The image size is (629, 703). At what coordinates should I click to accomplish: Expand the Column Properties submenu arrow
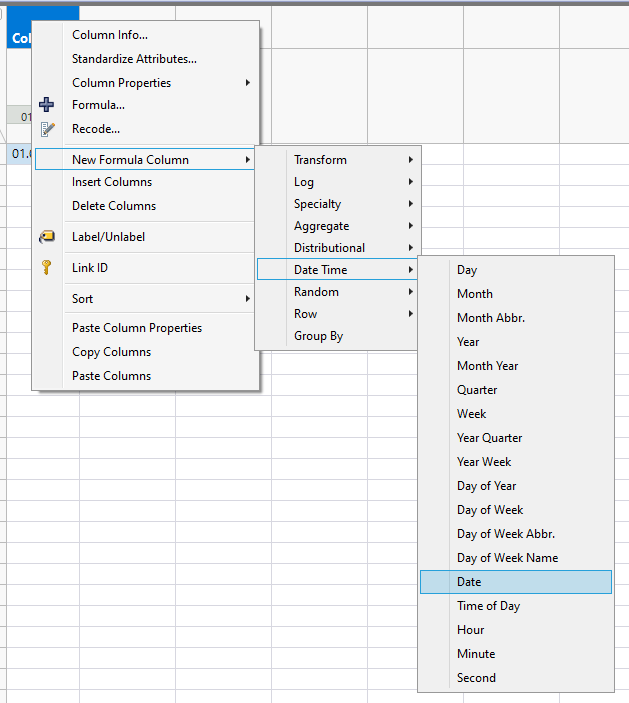[x=247, y=83]
